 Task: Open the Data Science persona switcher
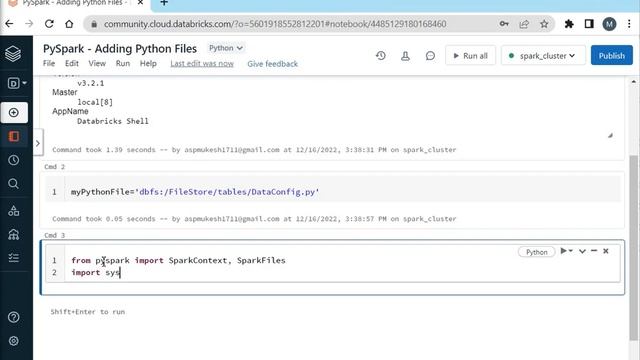16,83
